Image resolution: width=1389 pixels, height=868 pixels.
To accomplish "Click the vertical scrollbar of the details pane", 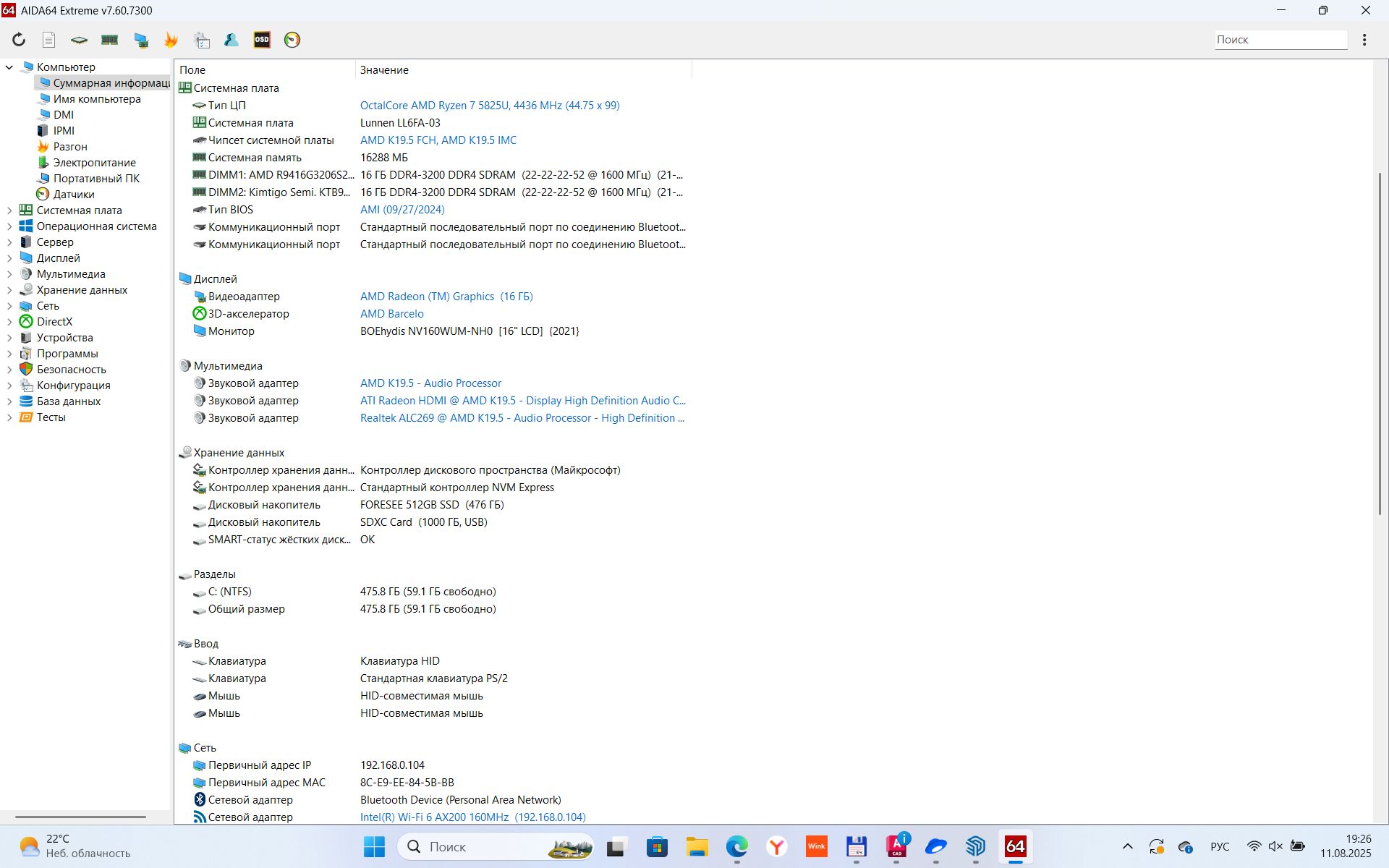I will [1380, 344].
